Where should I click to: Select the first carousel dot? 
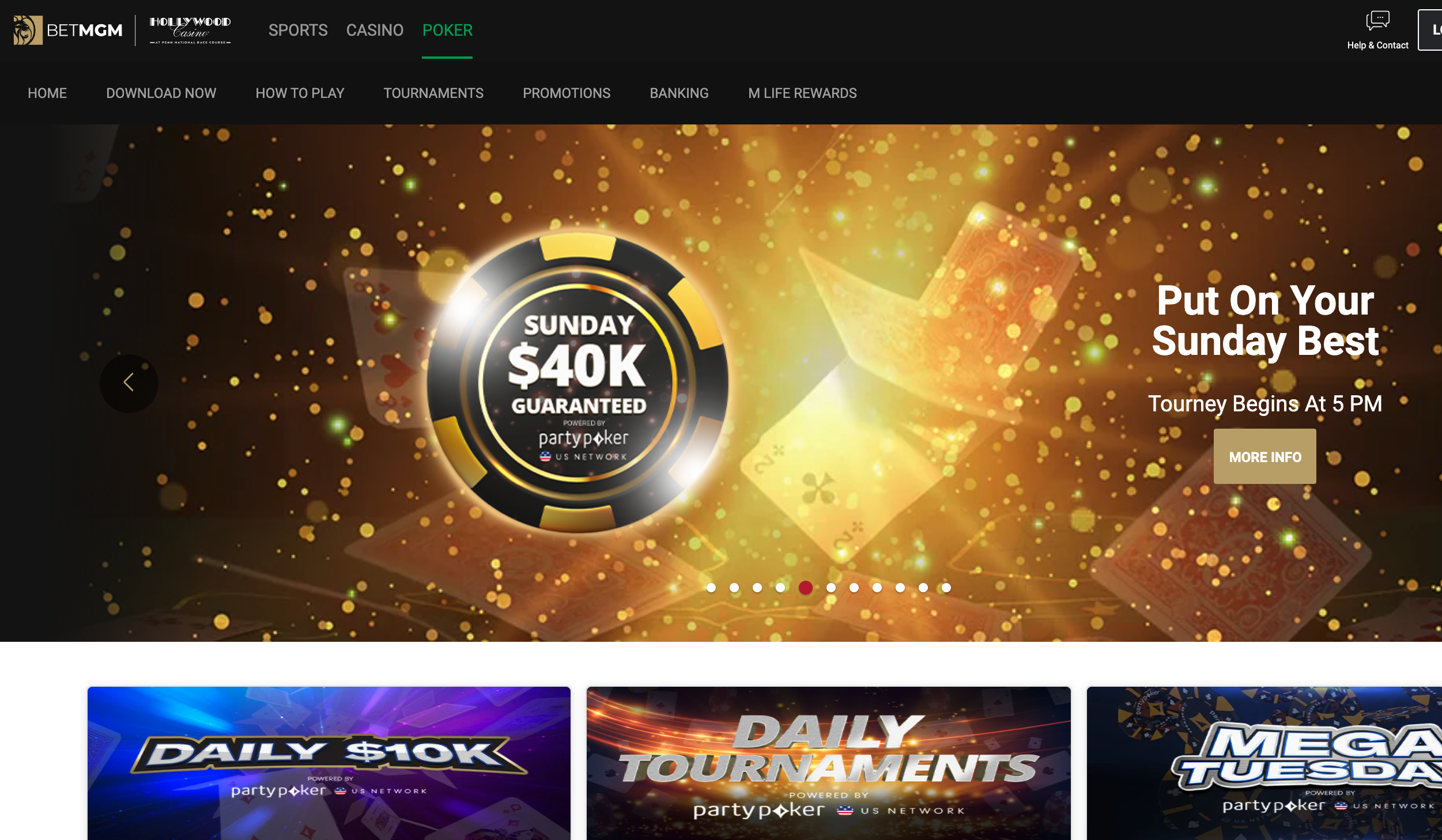[711, 588]
